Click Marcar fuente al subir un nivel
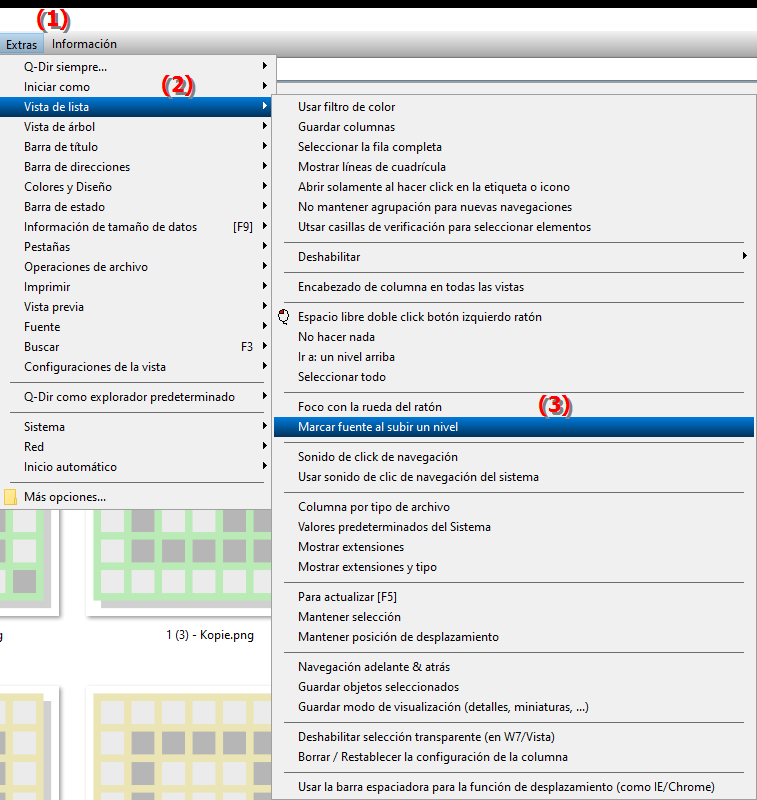The height and width of the screenshot is (800, 757). tap(514, 427)
